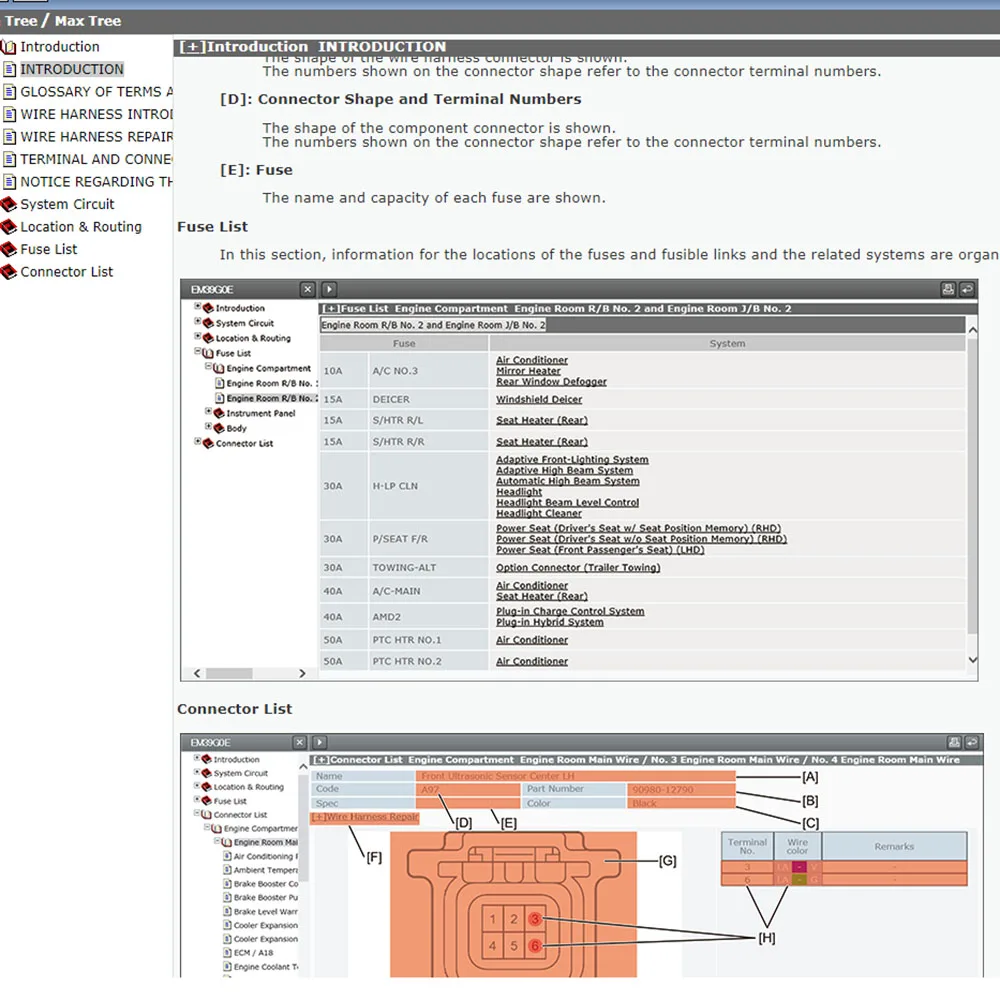Collapse the Fuse List node in example tree

pyautogui.click(x=198, y=352)
